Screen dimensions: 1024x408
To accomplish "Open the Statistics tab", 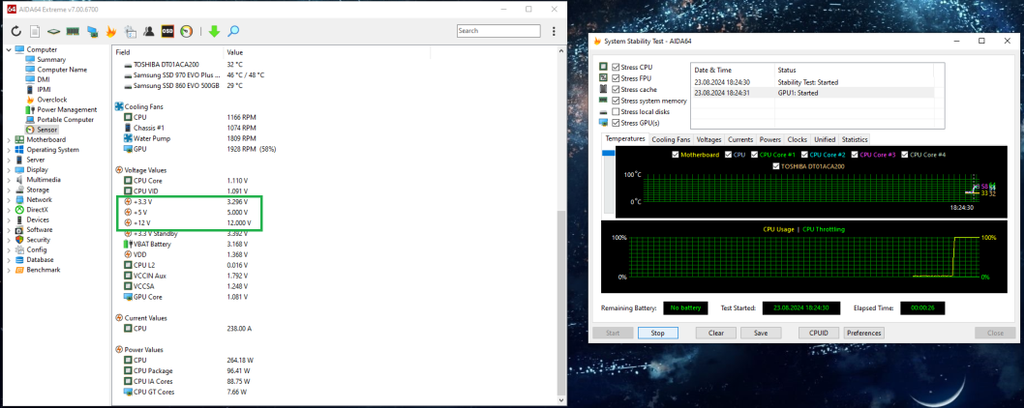I will coord(854,139).
